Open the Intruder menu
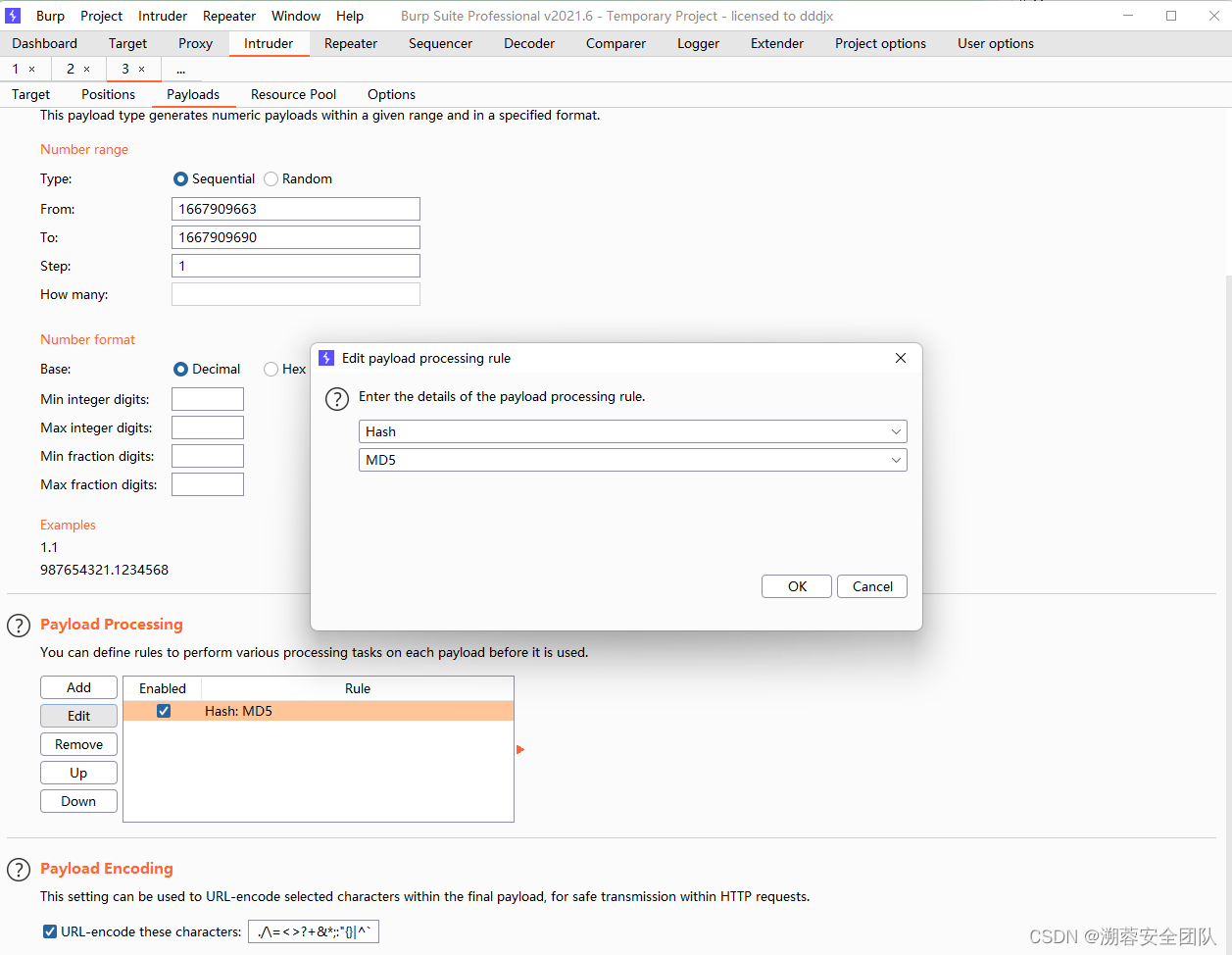Image resolution: width=1232 pixels, height=955 pixels. point(163,16)
